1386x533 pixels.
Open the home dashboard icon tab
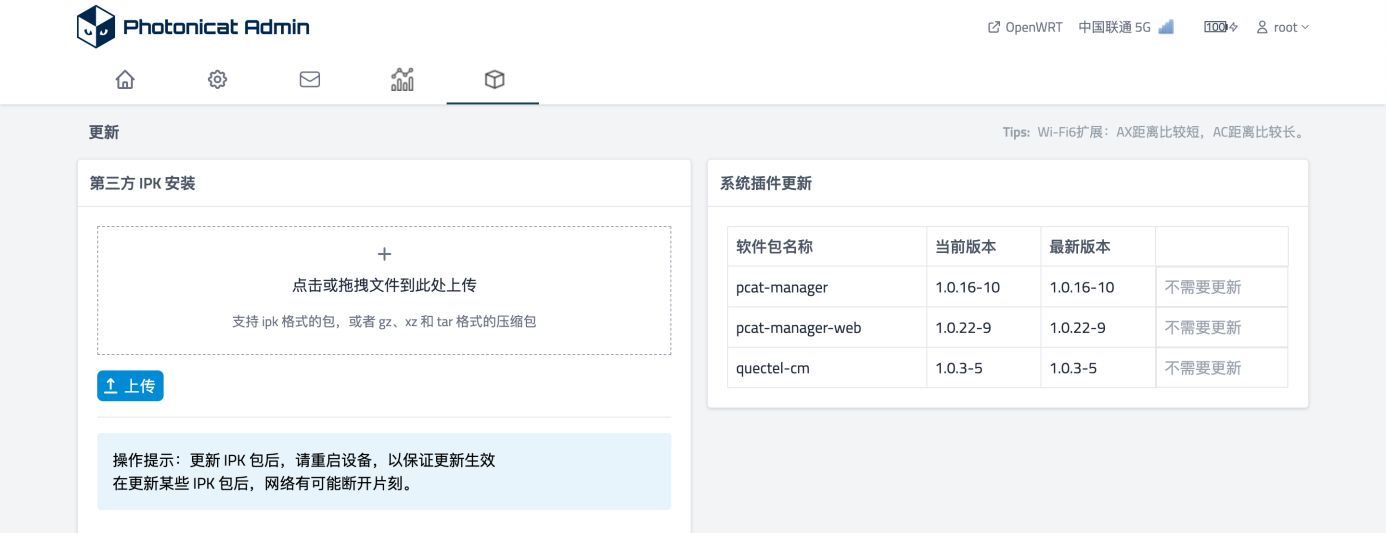coord(125,80)
